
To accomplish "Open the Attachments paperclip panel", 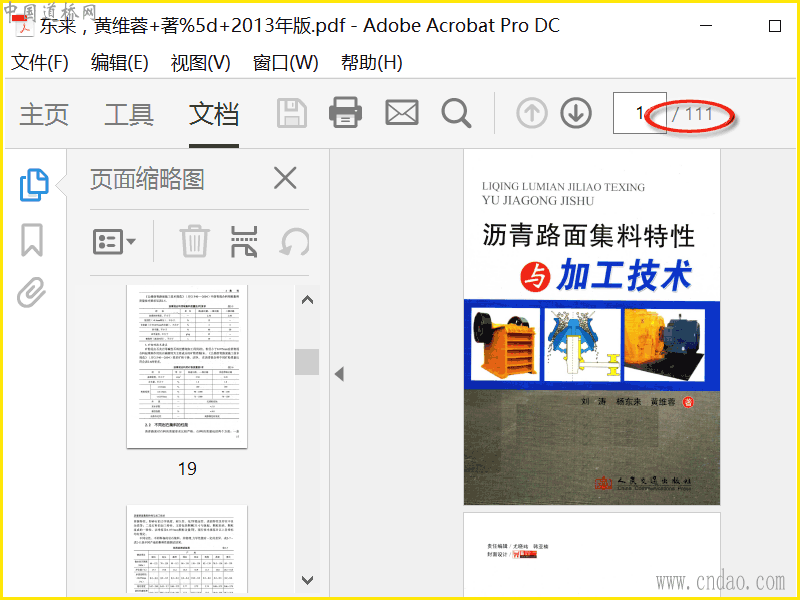I will point(32,292).
